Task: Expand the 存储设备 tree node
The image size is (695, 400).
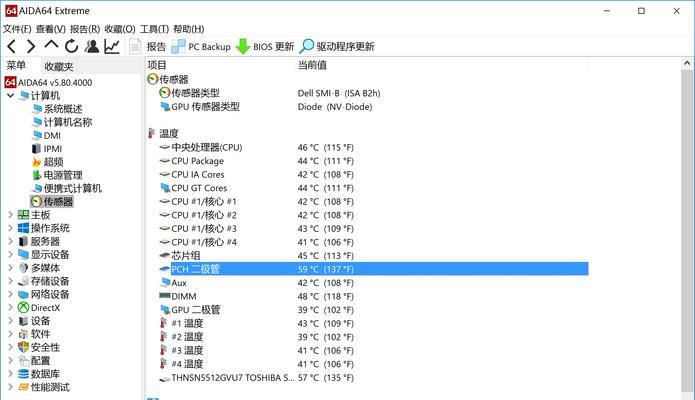Action: tap(11, 281)
